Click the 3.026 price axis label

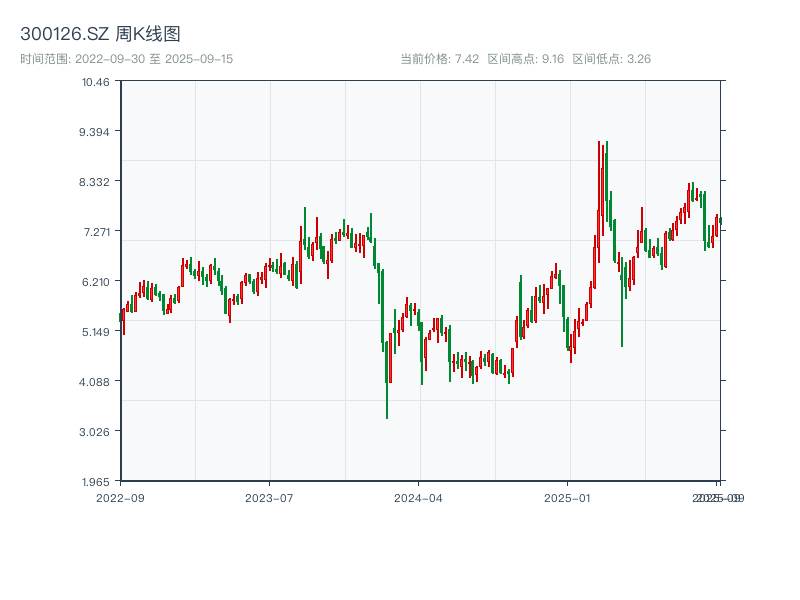click(95, 431)
